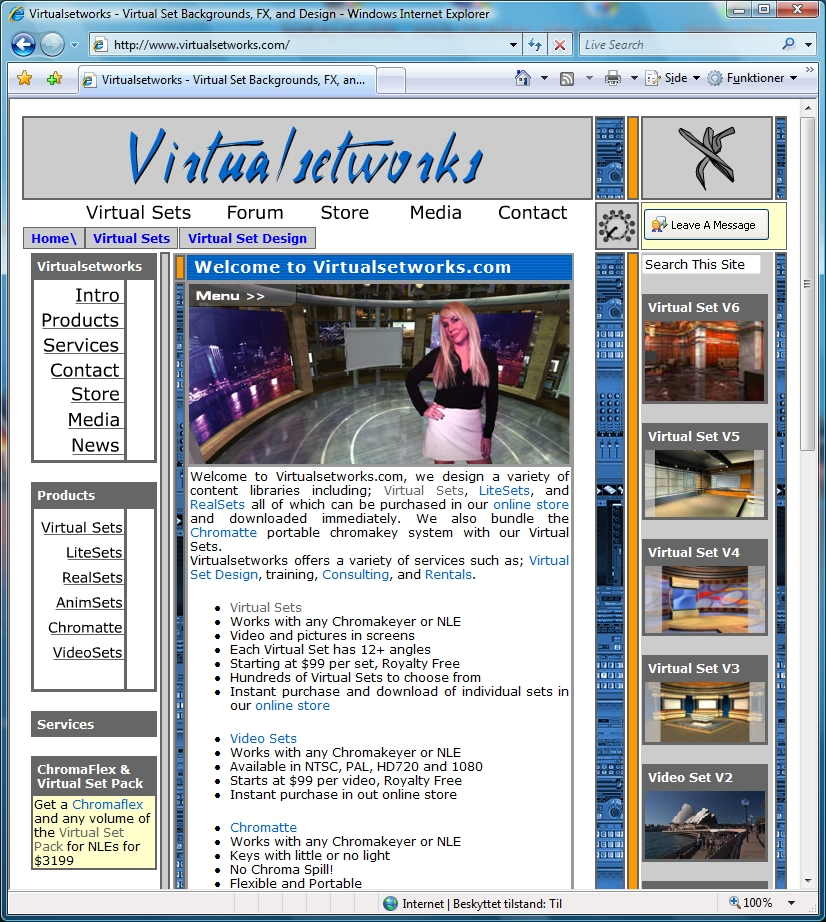Expand the Funktioner tools dropdown
This screenshot has height=922, width=826.
click(794, 78)
